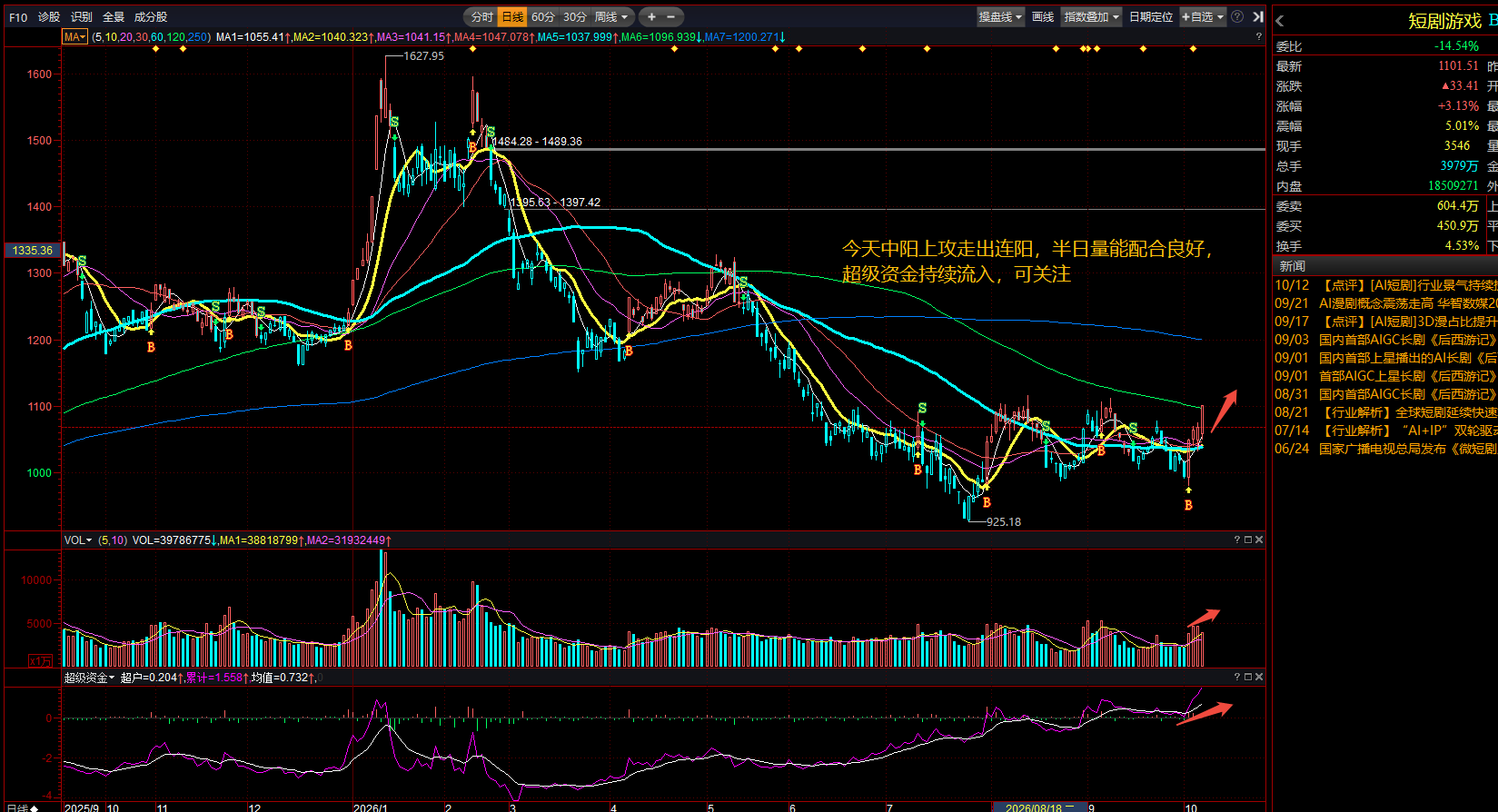Click the 日期定位 button
This screenshot has width=1498, height=812.
(x=1151, y=16)
